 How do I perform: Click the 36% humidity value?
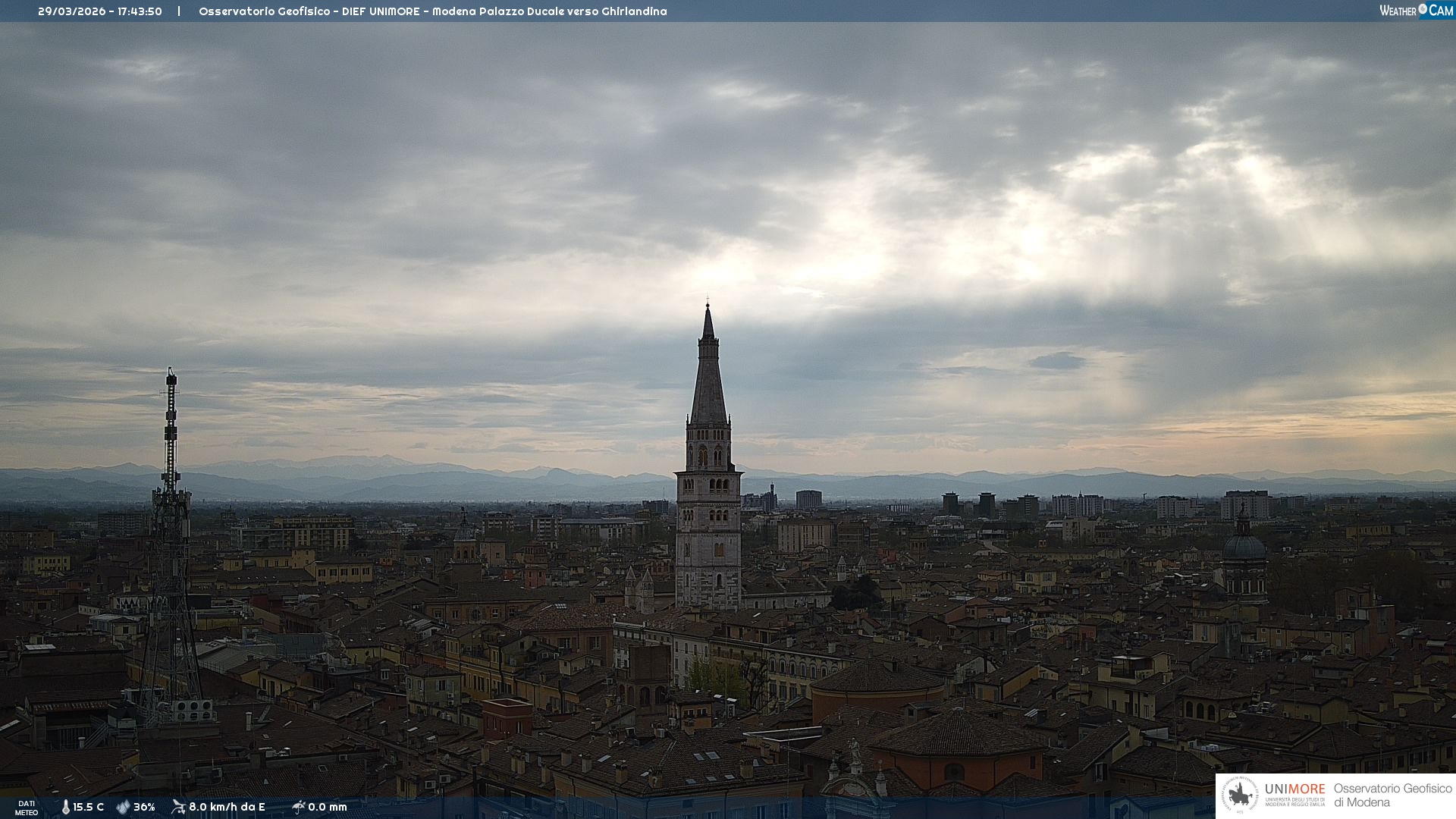tap(144, 807)
